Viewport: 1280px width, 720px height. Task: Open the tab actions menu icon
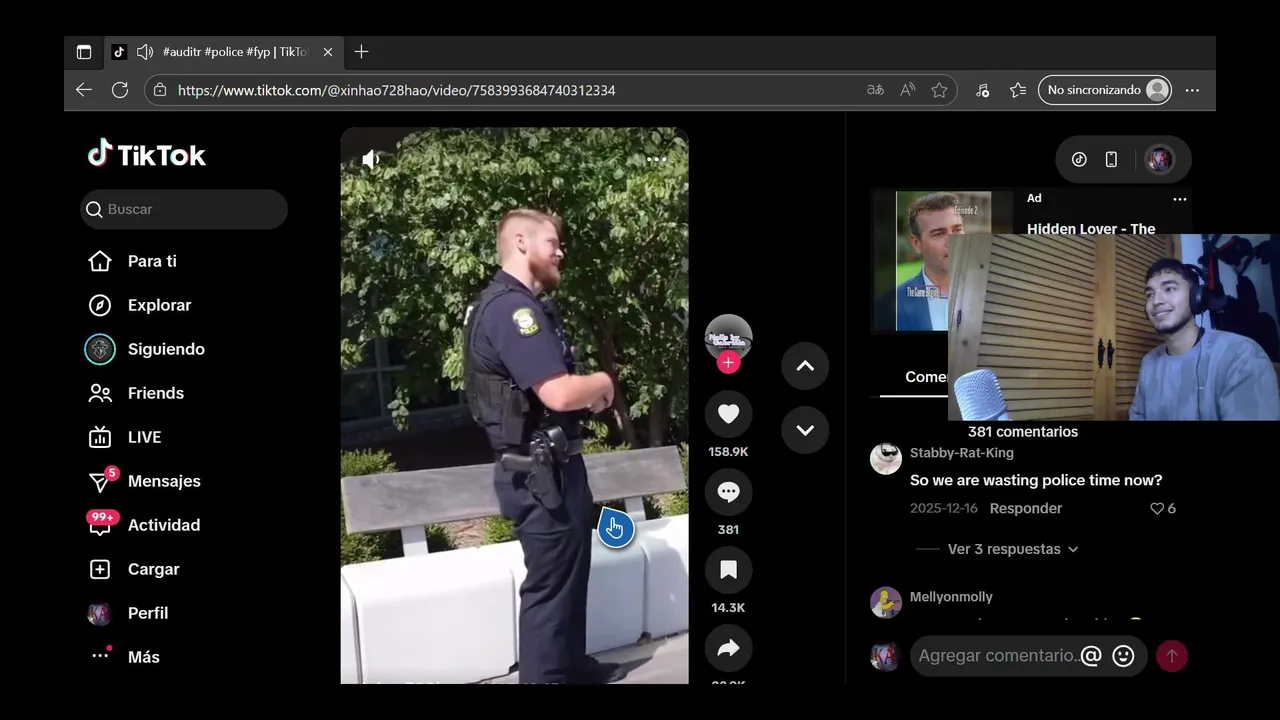click(x=84, y=52)
